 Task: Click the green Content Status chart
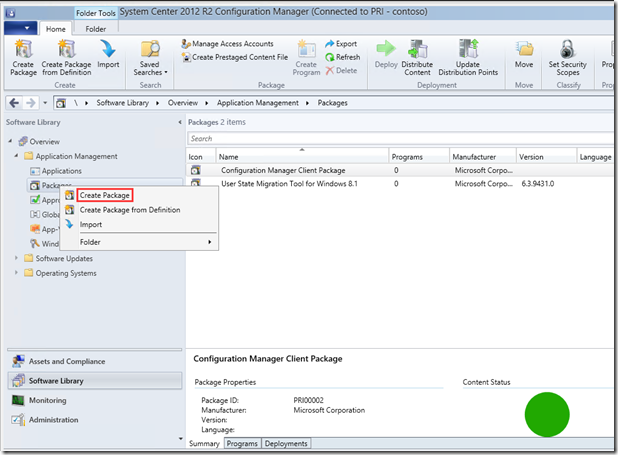pyautogui.click(x=547, y=414)
